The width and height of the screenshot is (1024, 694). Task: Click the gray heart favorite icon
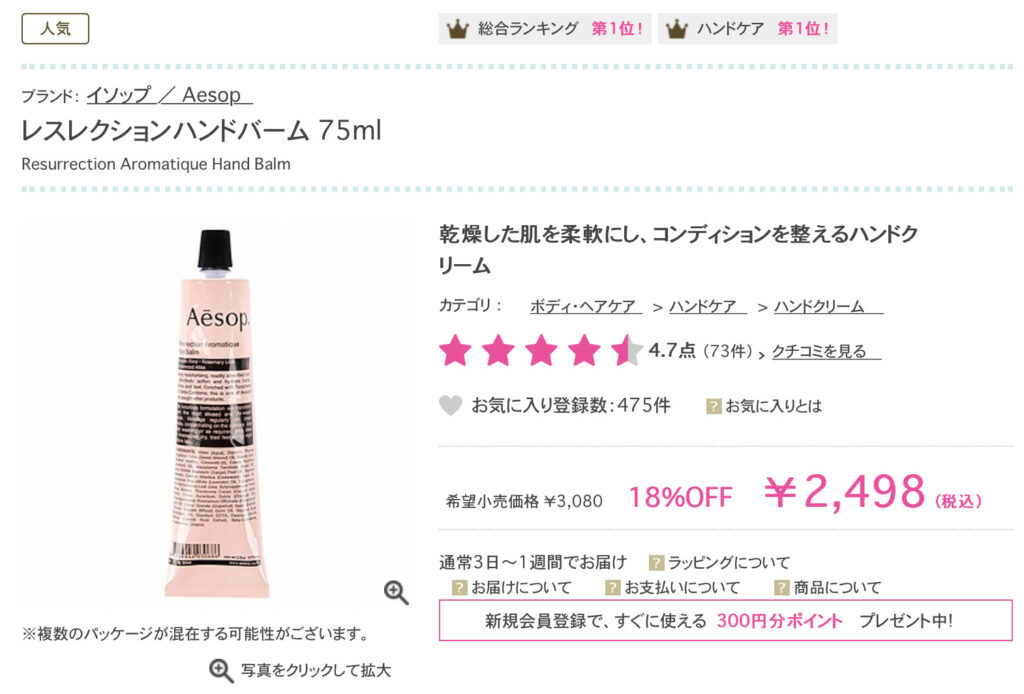coord(450,405)
